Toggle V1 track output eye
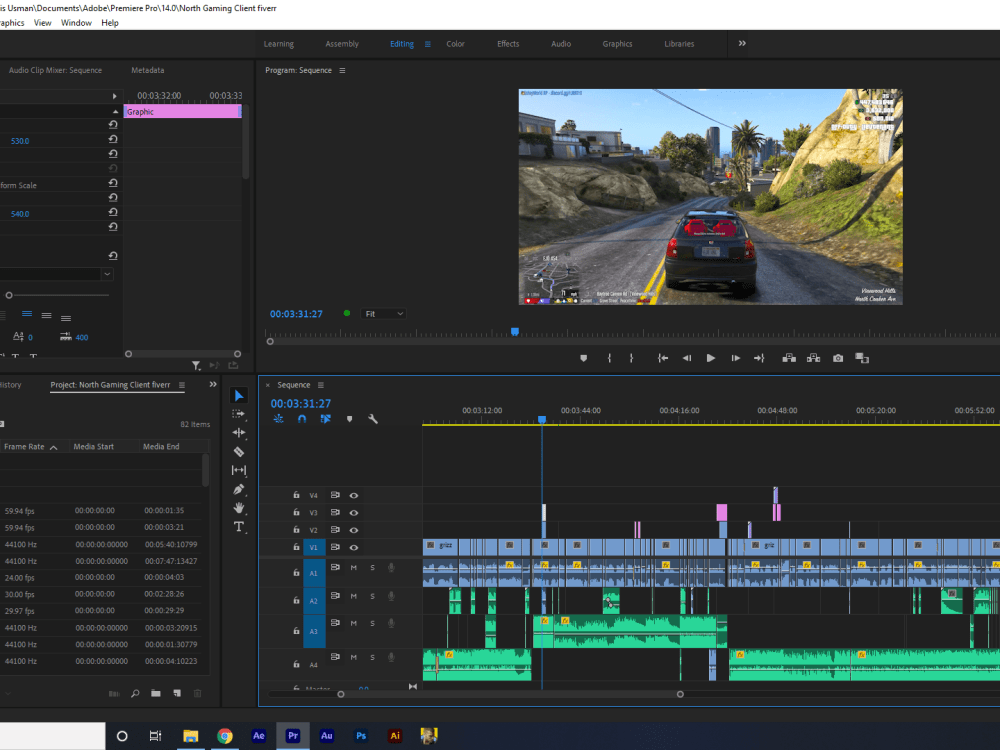The image size is (1000, 750). pyautogui.click(x=353, y=547)
